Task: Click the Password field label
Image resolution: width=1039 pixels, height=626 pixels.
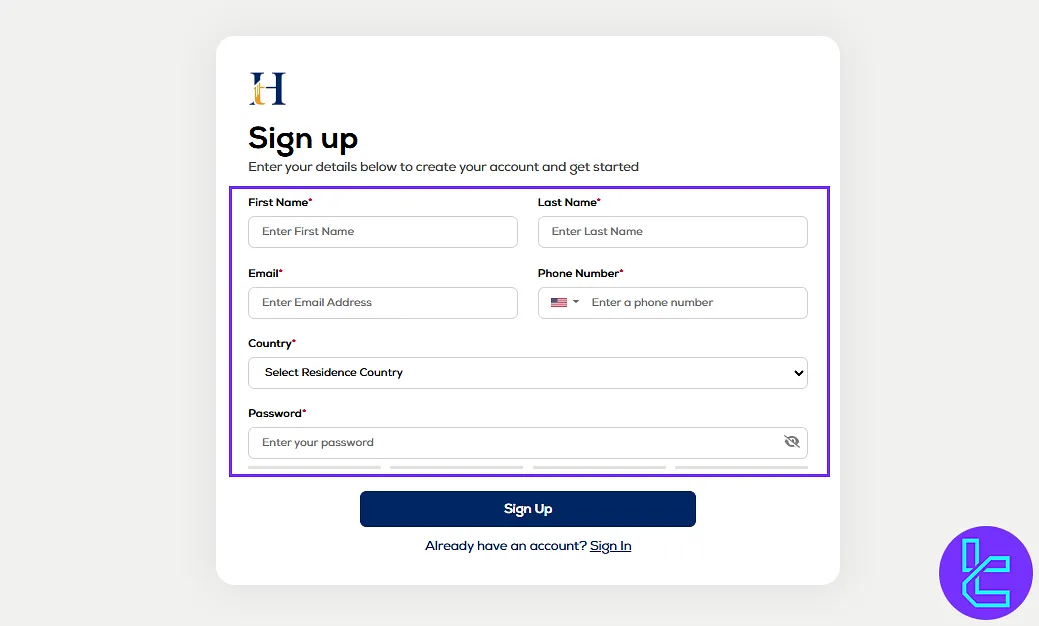Action: [x=274, y=412]
